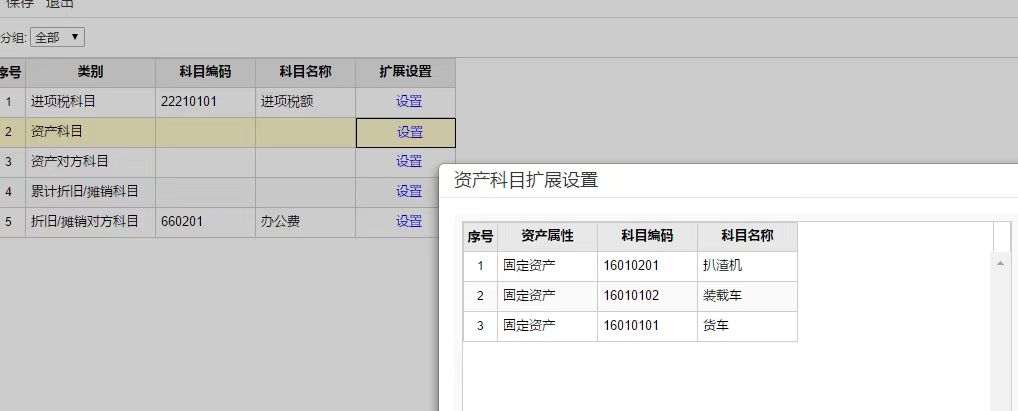The width and height of the screenshot is (1018, 411).
Task: Open 设置 for 累计折旧/摊销科目 row
Action: [x=409, y=192]
